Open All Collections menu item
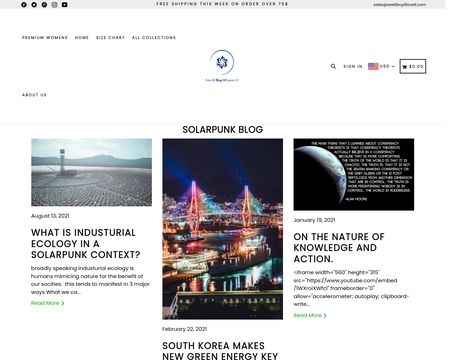The image size is (450, 360). click(x=154, y=38)
